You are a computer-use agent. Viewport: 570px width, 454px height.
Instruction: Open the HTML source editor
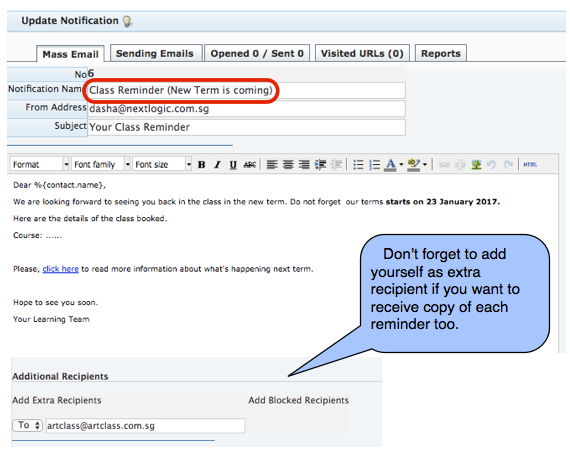[530, 165]
